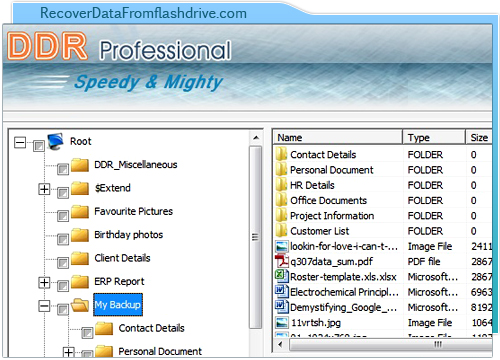The width and height of the screenshot is (500, 360).
Task: Tick the Root checkbox
Action: (39, 146)
